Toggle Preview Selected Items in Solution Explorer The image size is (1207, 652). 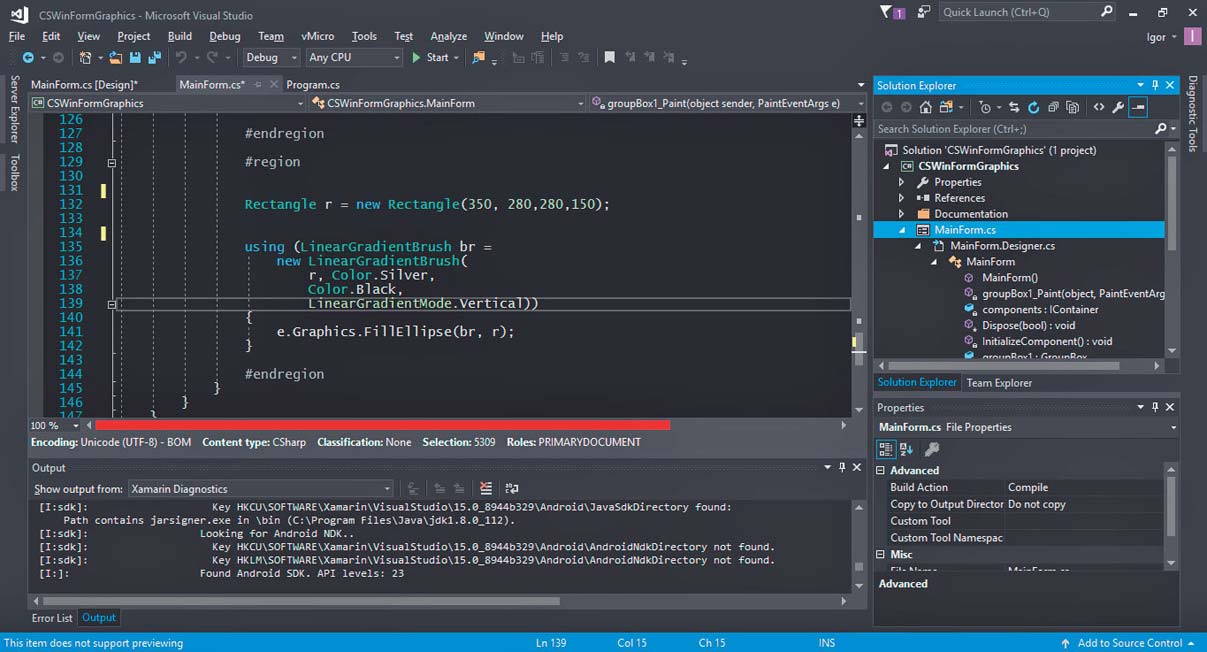tap(1138, 107)
